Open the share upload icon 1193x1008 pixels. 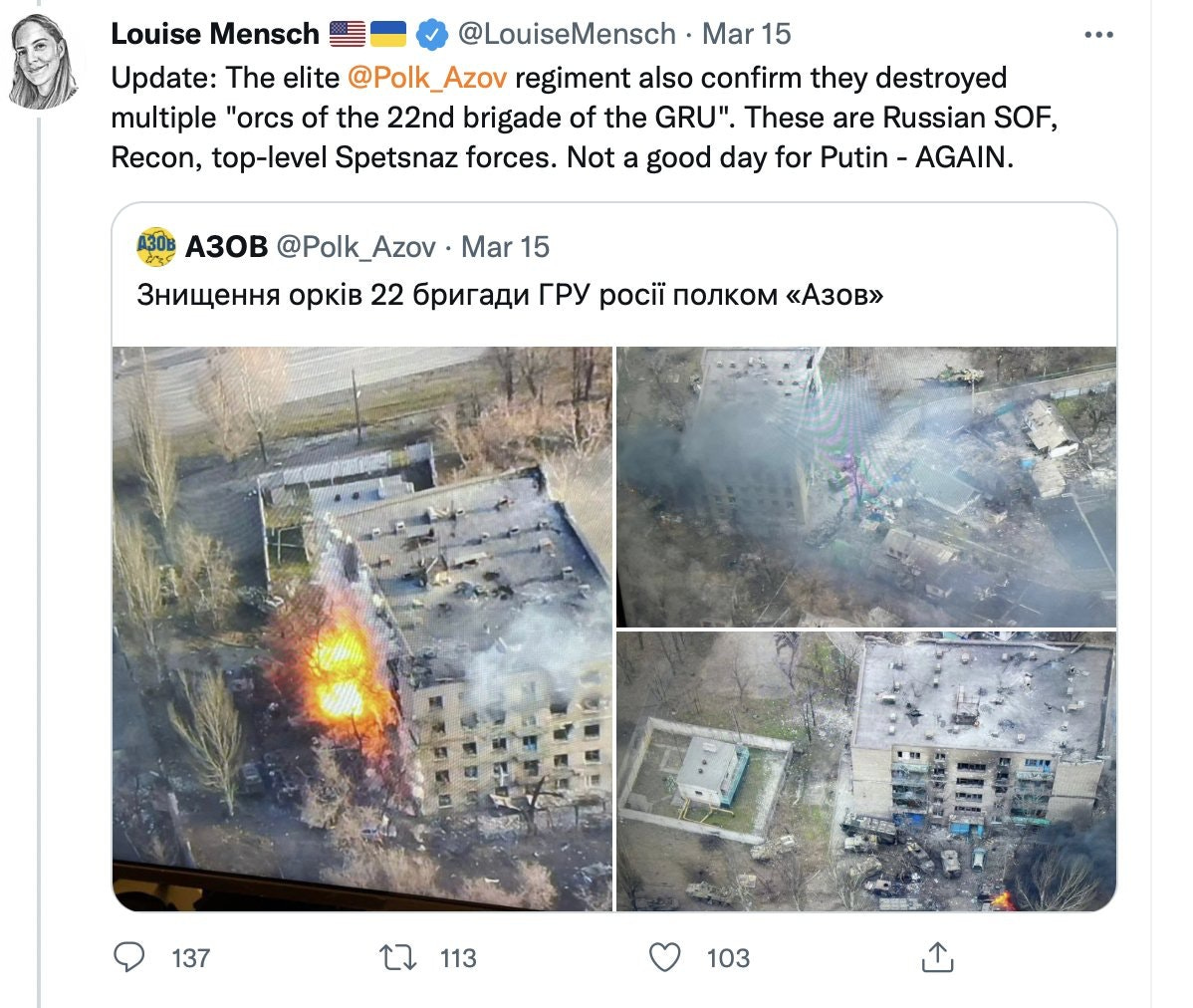coord(937,957)
